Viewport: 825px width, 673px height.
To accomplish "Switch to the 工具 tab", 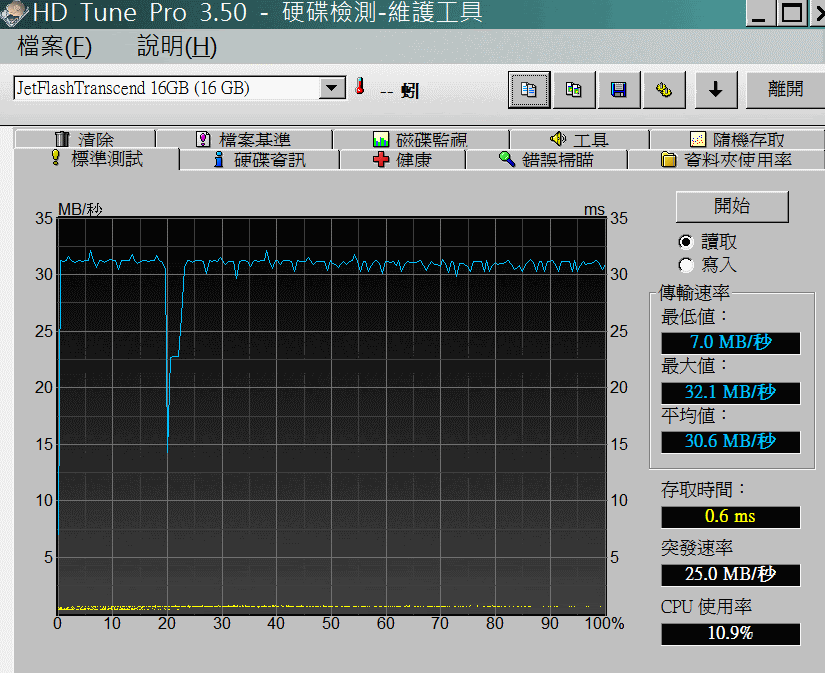I will pos(579,139).
